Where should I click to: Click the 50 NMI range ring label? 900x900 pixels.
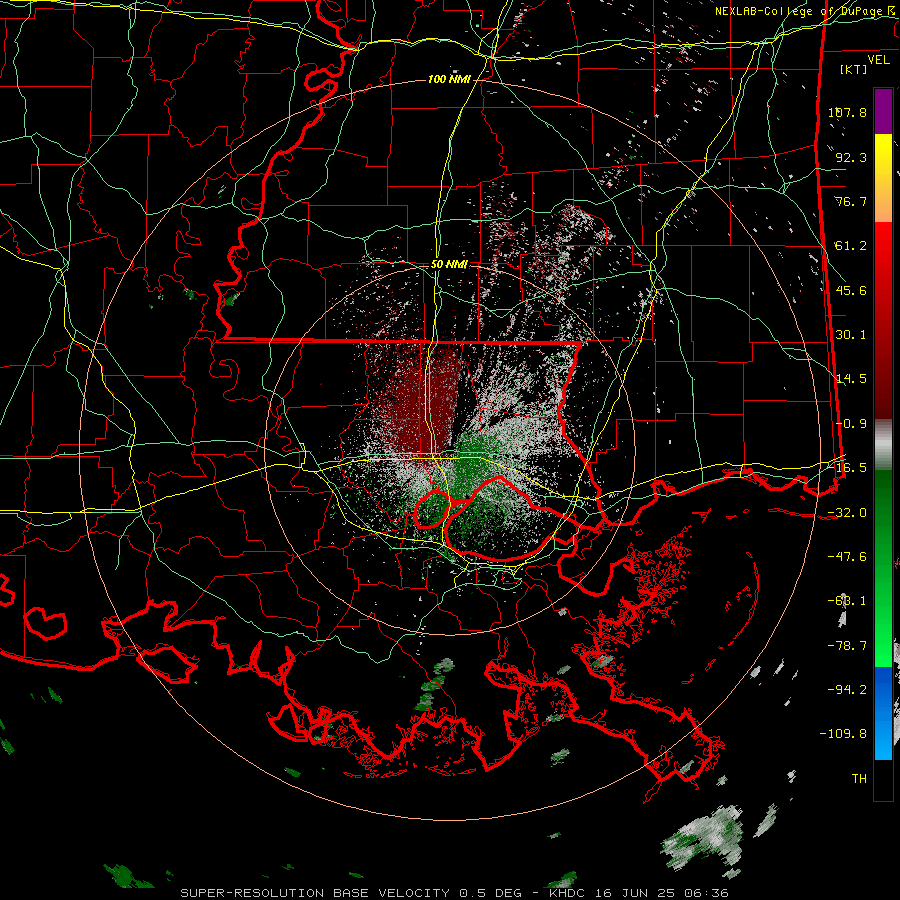(449, 265)
